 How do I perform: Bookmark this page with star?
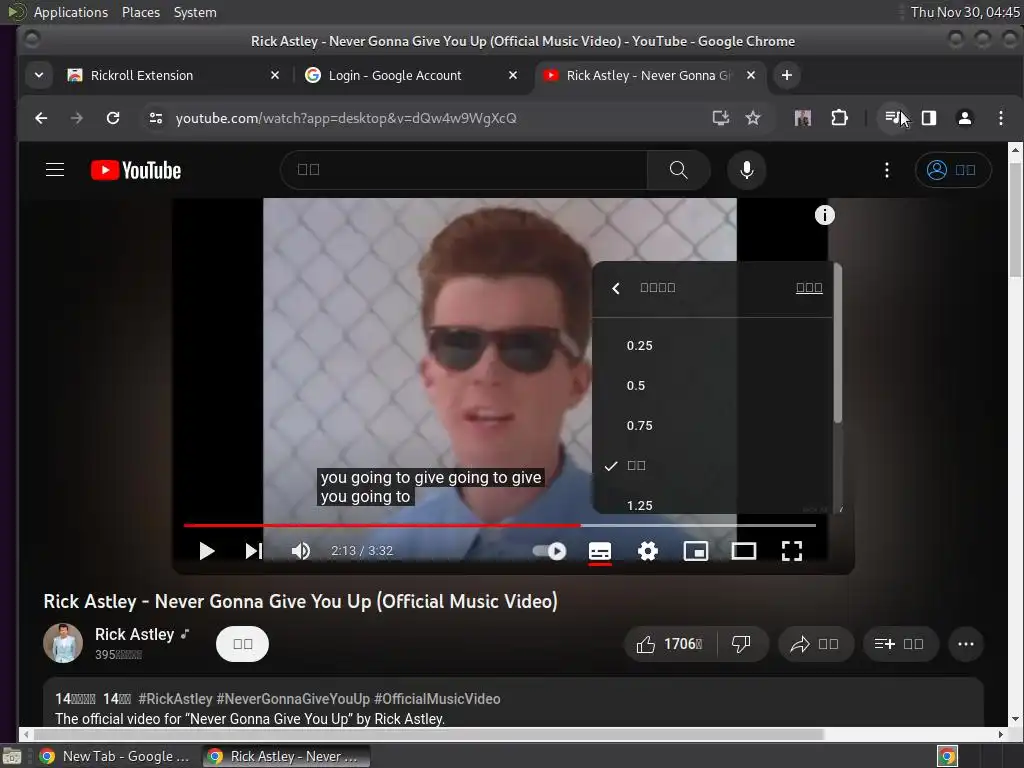753,118
